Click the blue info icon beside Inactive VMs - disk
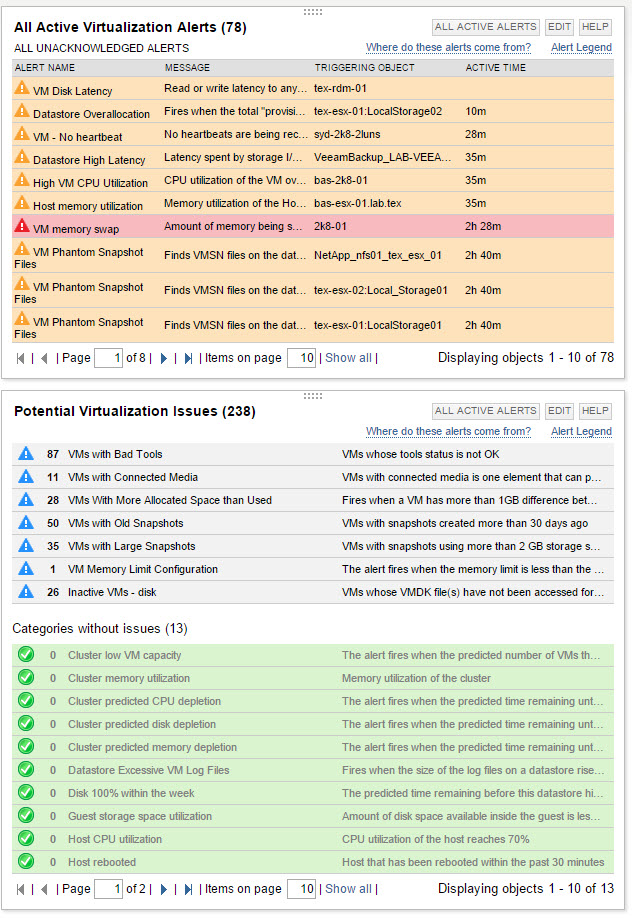The height and width of the screenshot is (918, 632). tap(26, 592)
